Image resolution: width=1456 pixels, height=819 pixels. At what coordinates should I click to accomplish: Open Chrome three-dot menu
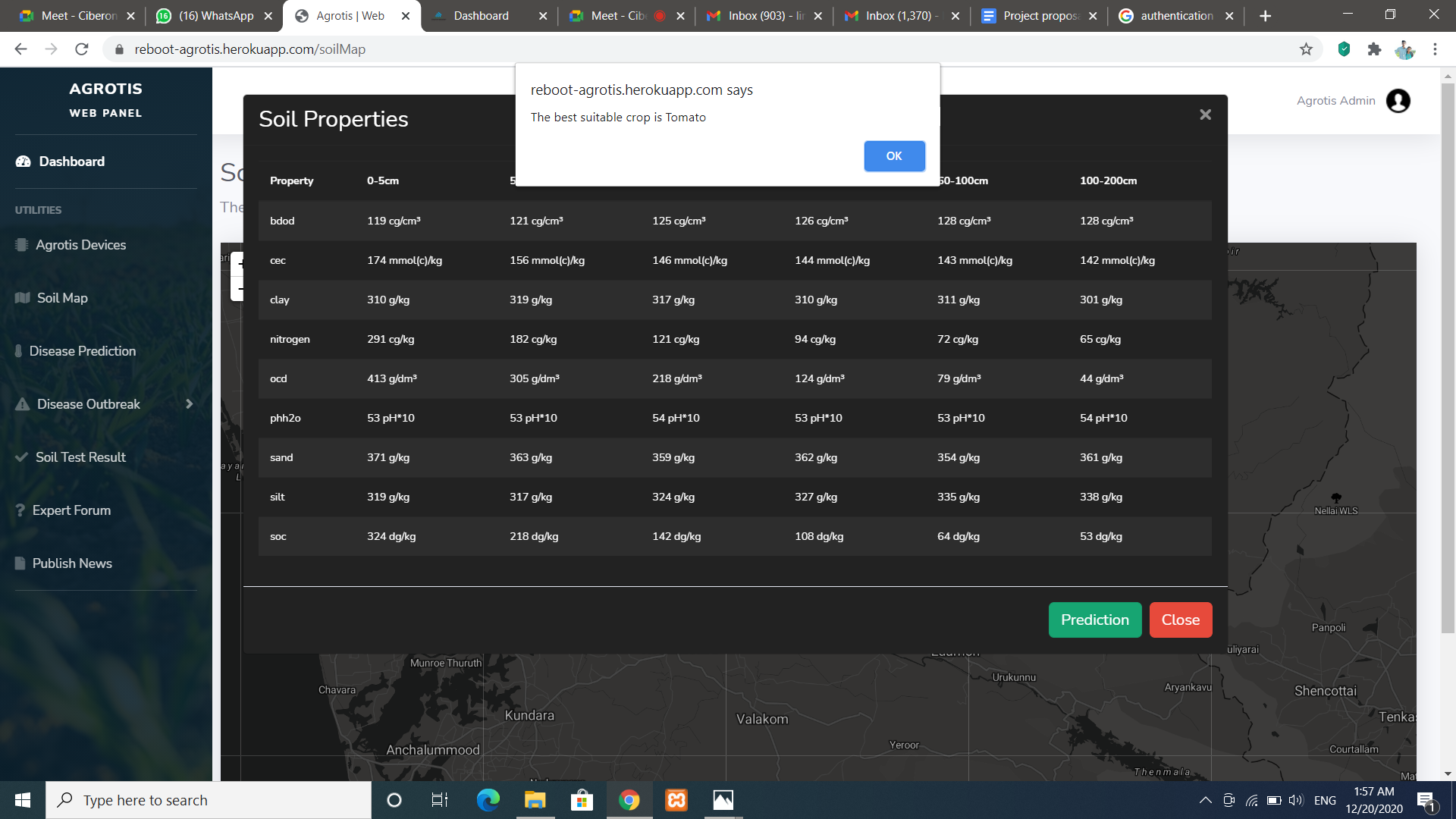point(1435,49)
